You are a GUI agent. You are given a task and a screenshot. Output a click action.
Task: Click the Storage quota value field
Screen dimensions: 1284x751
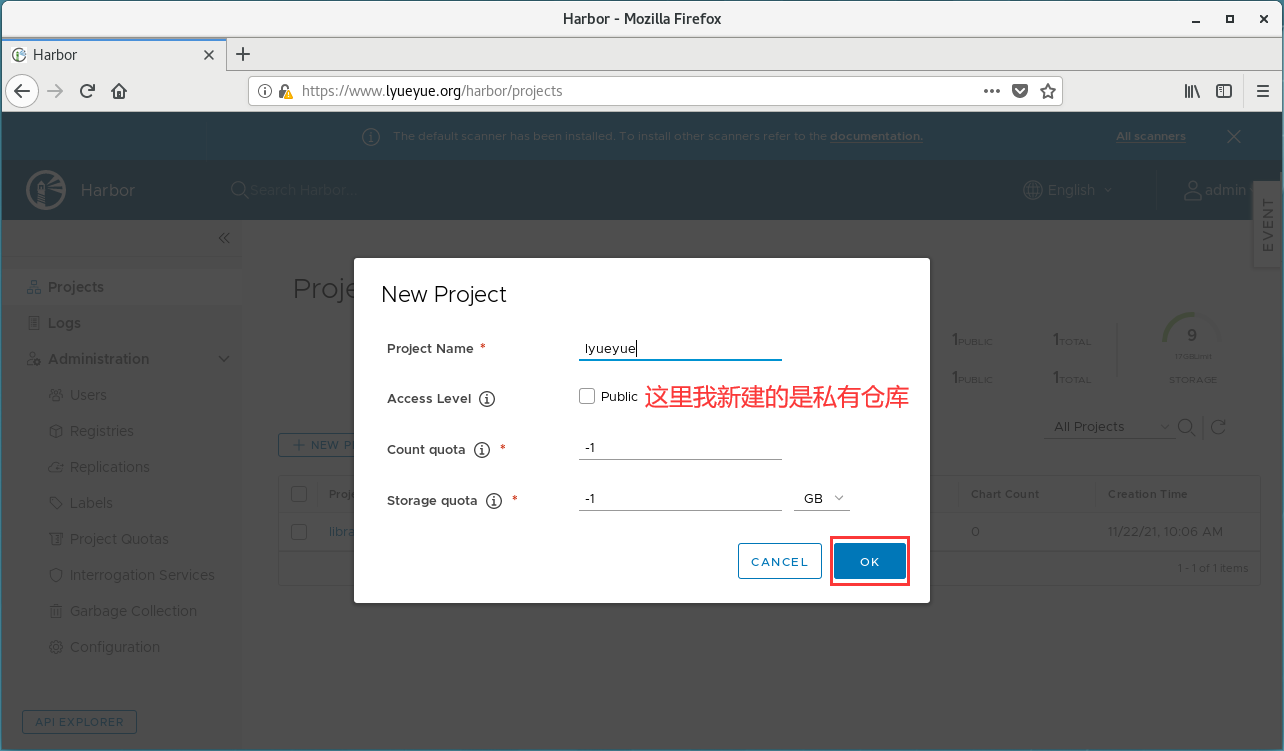point(680,498)
